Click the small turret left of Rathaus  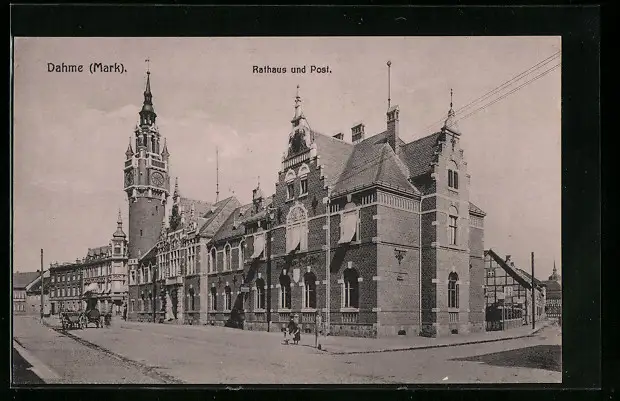(119, 232)
